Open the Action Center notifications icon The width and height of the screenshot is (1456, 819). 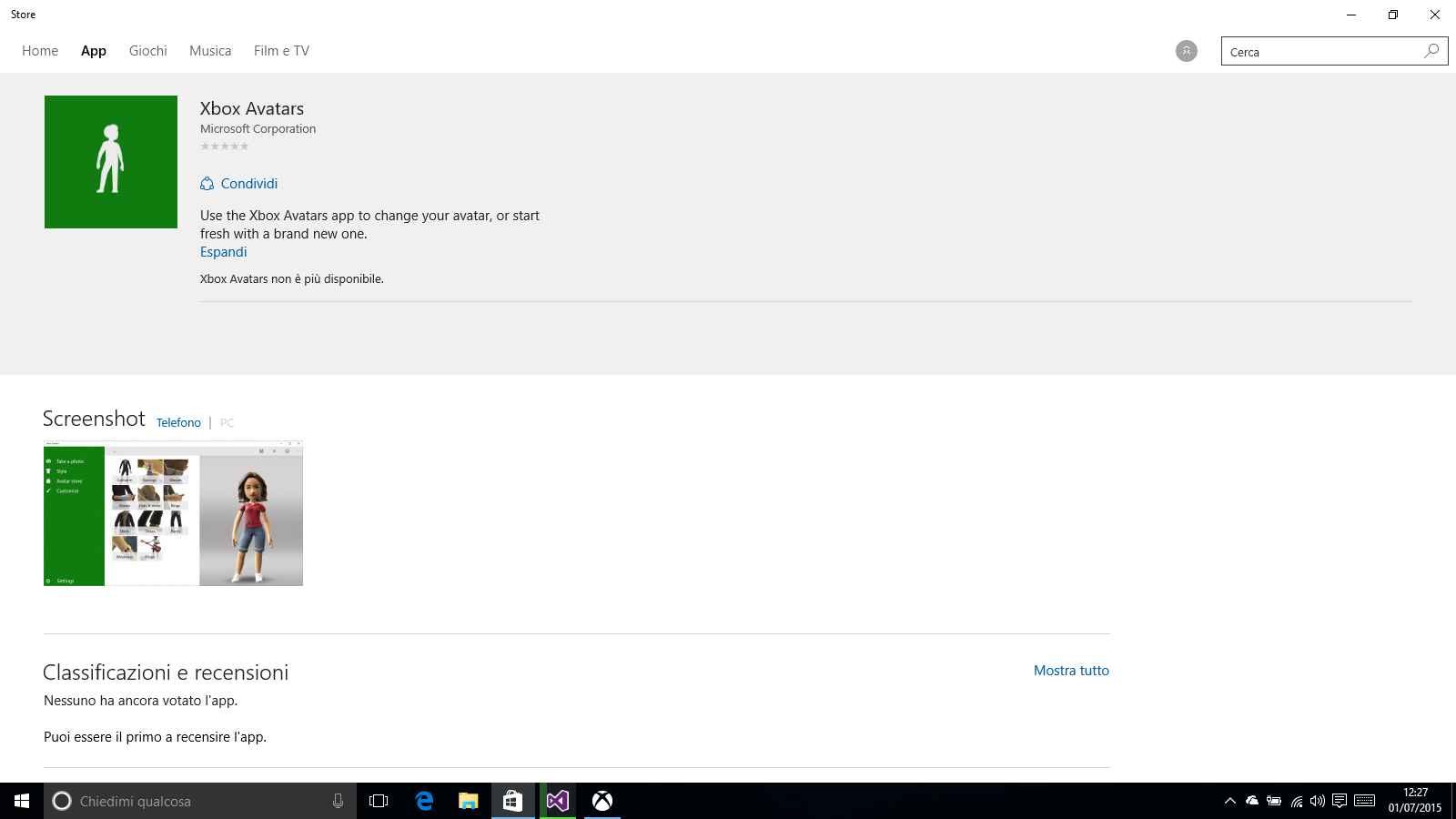click(1340, 801)
